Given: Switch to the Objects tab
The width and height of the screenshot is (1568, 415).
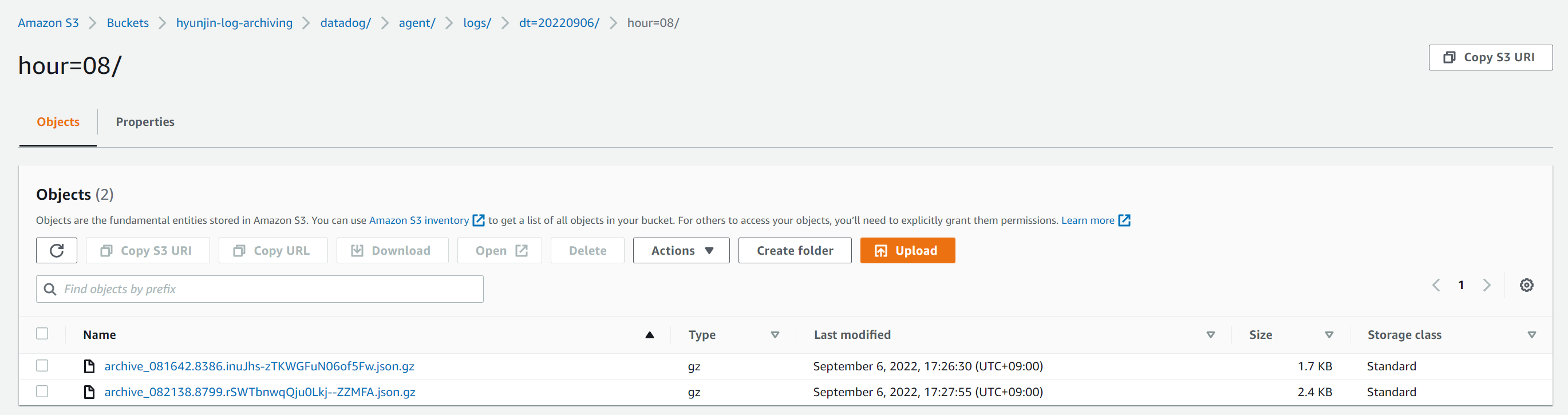Looking at the screenshot, I should (58, 122).
